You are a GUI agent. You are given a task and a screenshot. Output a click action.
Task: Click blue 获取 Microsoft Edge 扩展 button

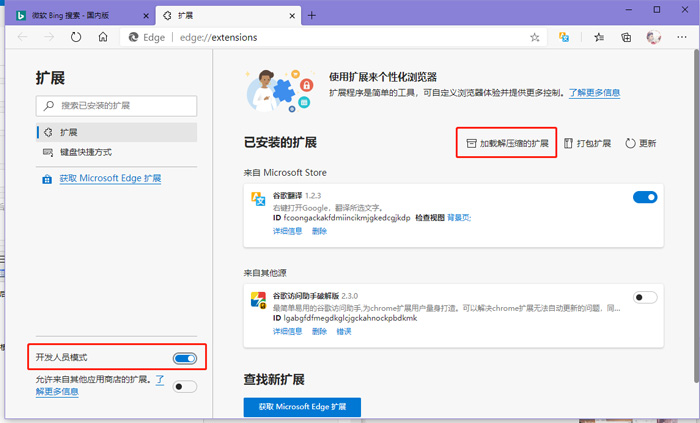[x=302, y=407]
